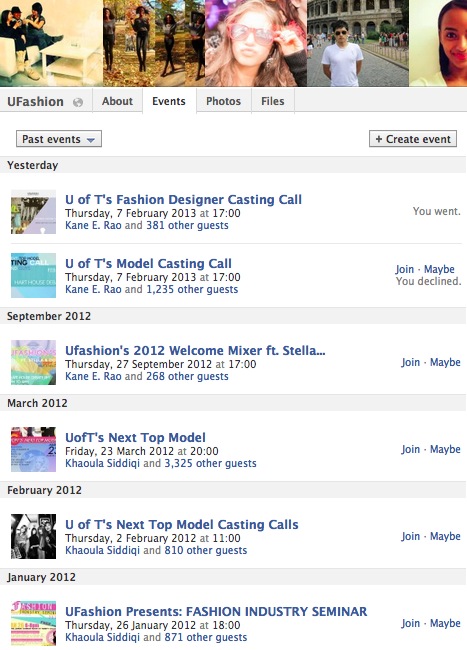Join the Model Casting Call event
This screenshot has height=650, width=467.
[404, 269]
